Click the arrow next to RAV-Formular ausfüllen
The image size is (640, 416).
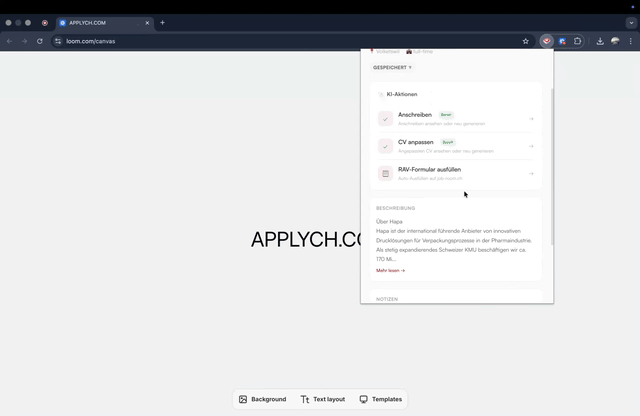click(531, 174)
